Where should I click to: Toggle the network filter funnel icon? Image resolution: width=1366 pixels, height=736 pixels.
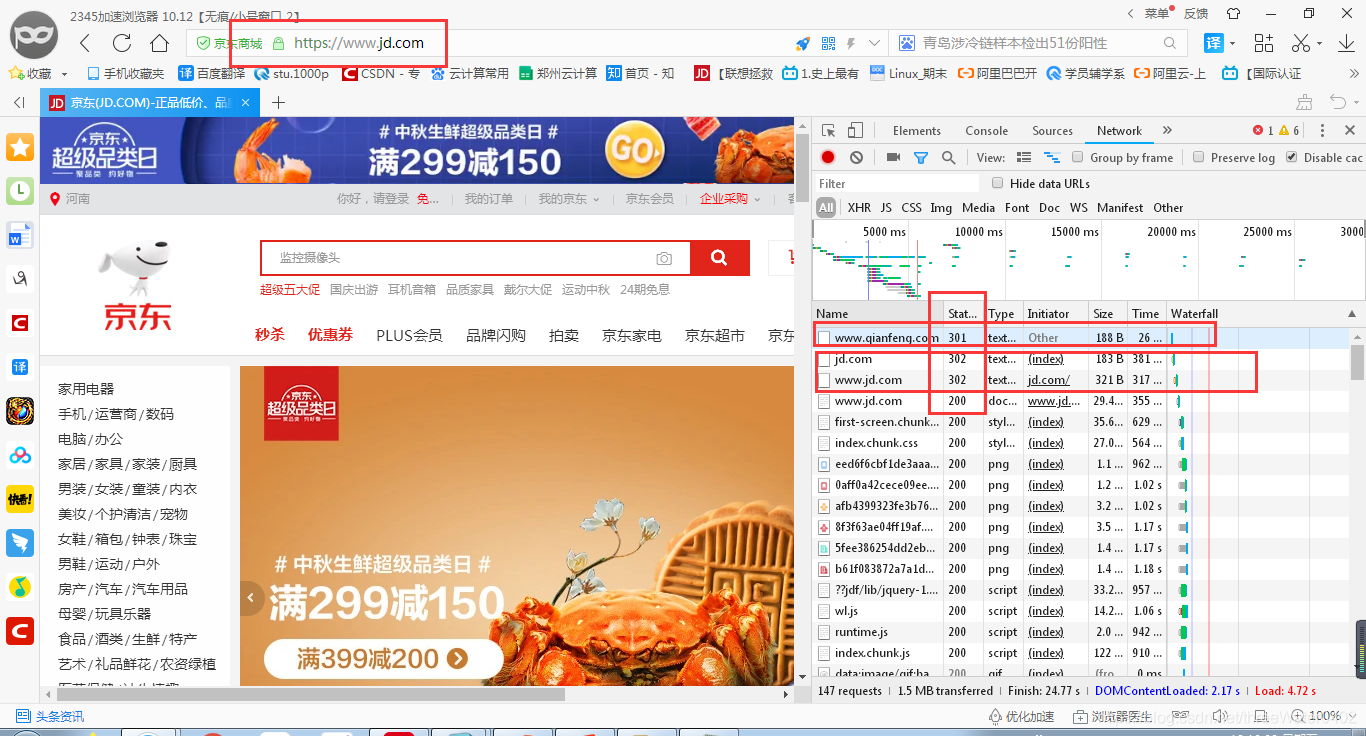[921, 157]
